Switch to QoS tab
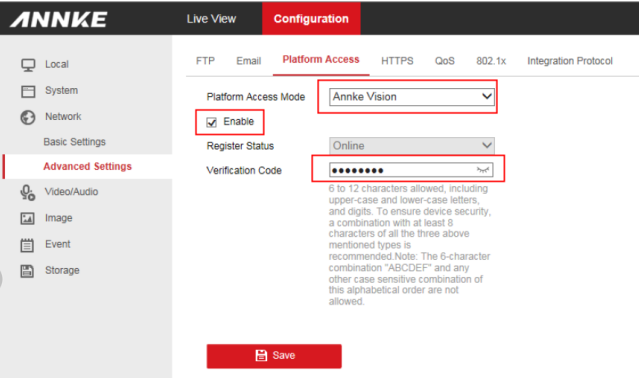639x378 pixels. 444,61
